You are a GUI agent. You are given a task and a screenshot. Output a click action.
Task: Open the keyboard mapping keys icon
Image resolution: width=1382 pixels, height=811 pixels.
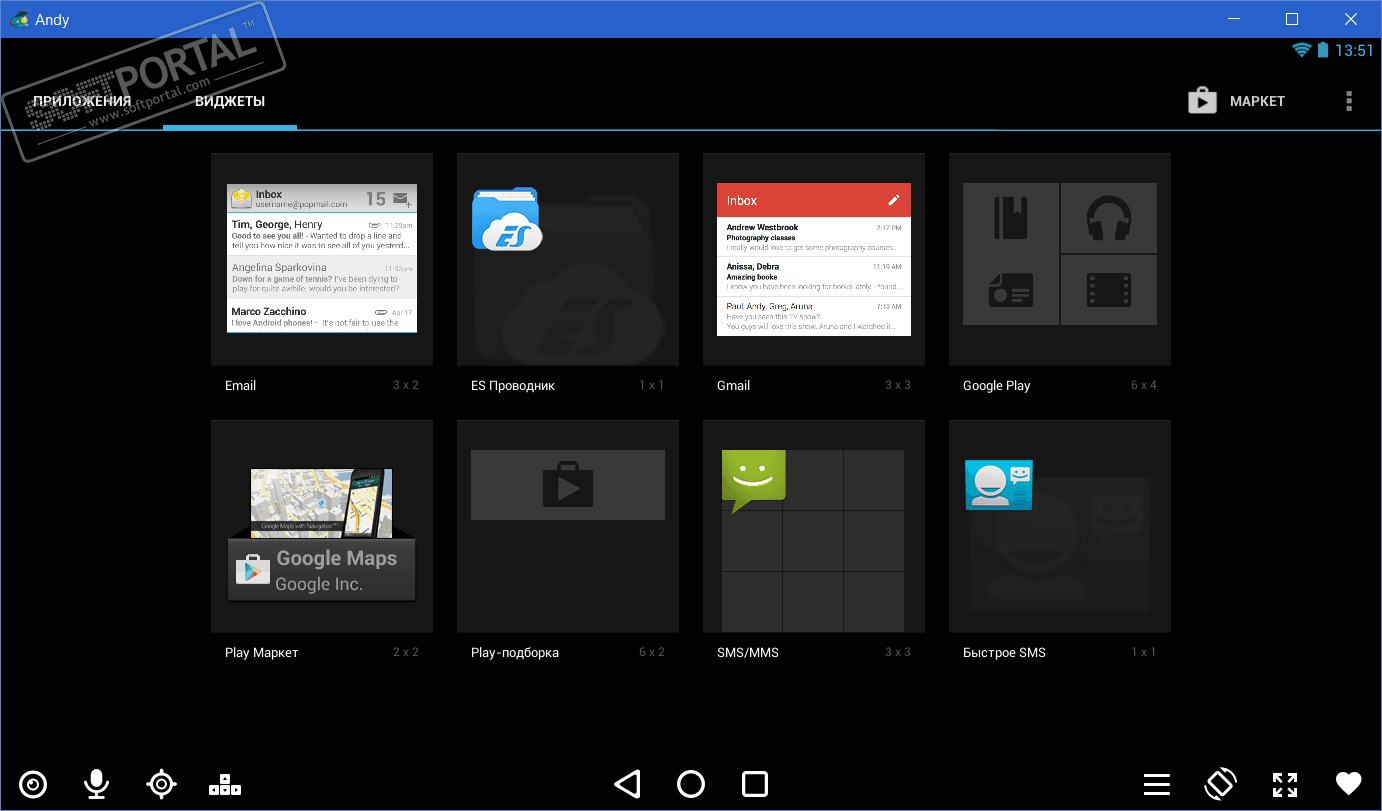click(225, 785)
